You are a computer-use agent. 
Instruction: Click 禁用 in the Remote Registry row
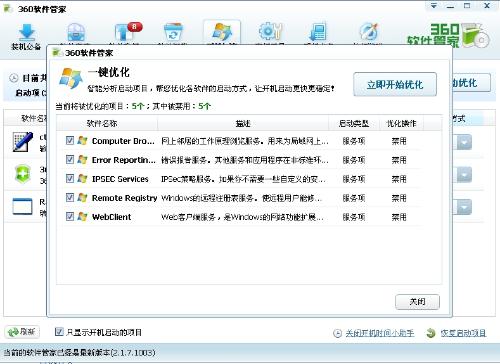point(399,198)
